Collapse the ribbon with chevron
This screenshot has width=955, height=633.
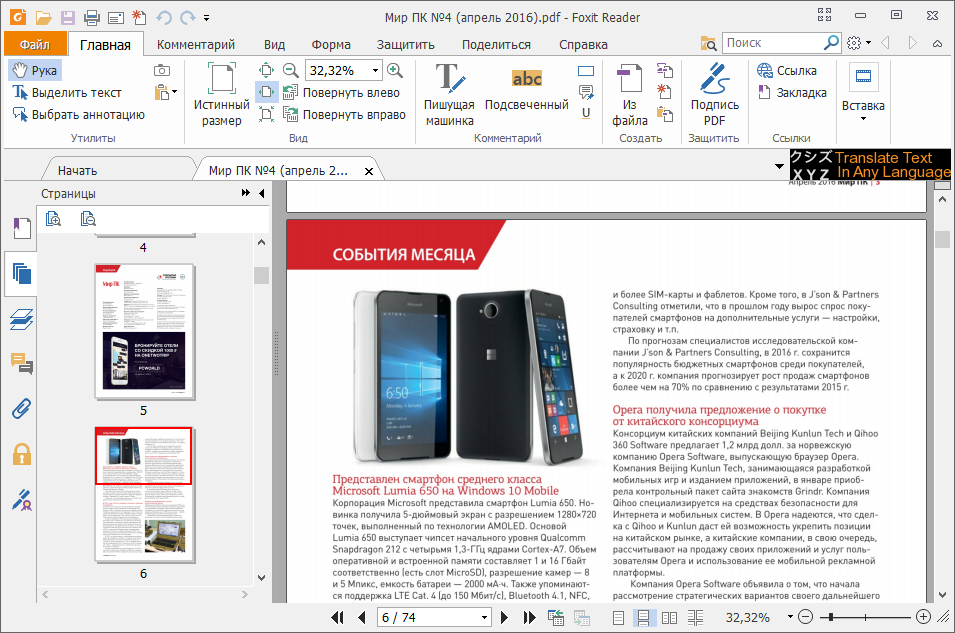(x=937, y=43)
